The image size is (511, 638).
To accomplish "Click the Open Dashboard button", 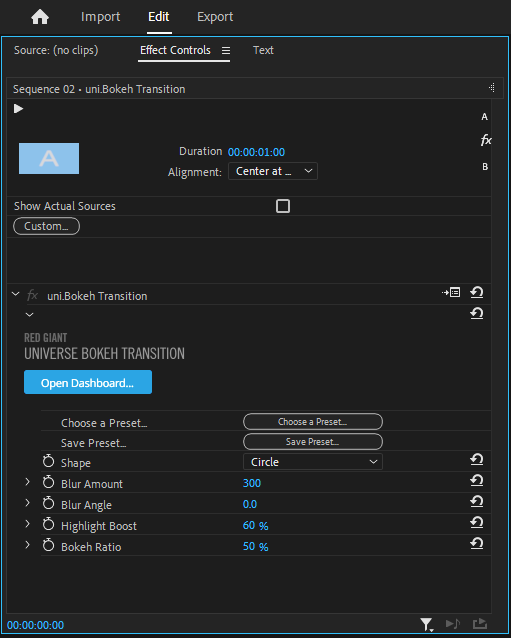I will [x=88, y=382].
